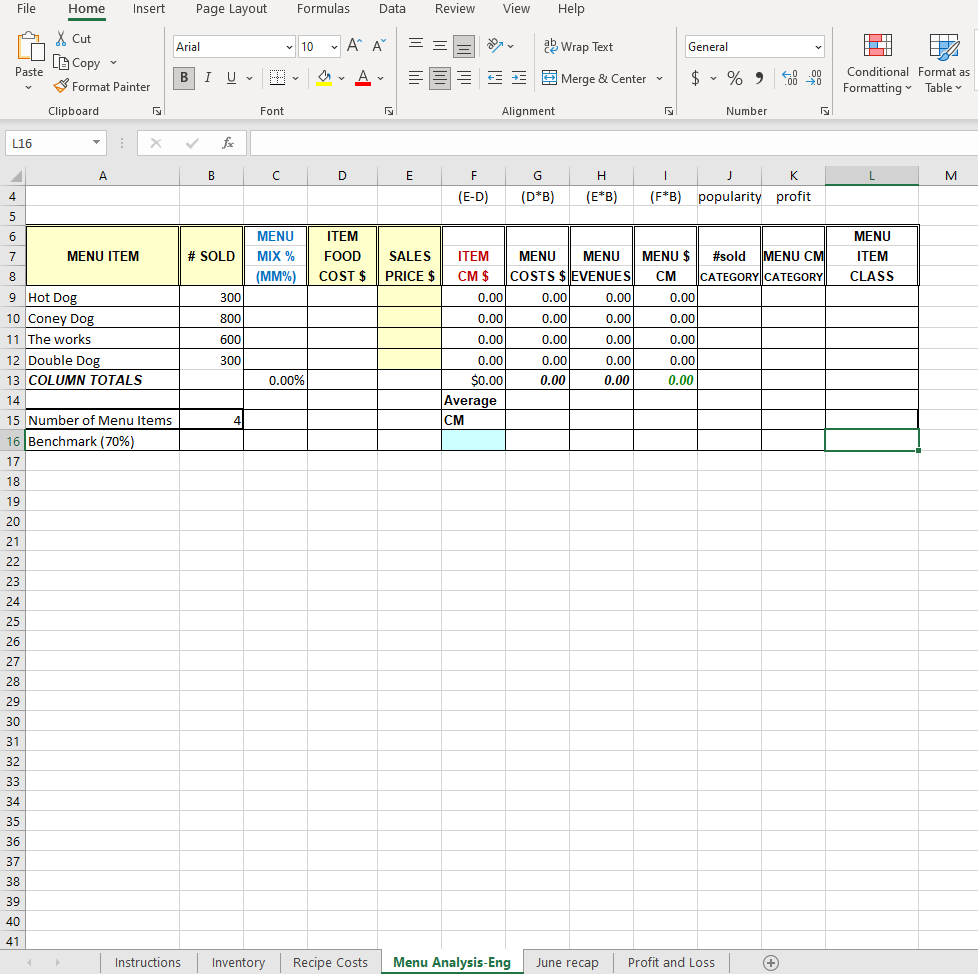This screenshot has width=978, height=974.
Task: Click the Conditional Formatting button
Action: coord(877,64)
